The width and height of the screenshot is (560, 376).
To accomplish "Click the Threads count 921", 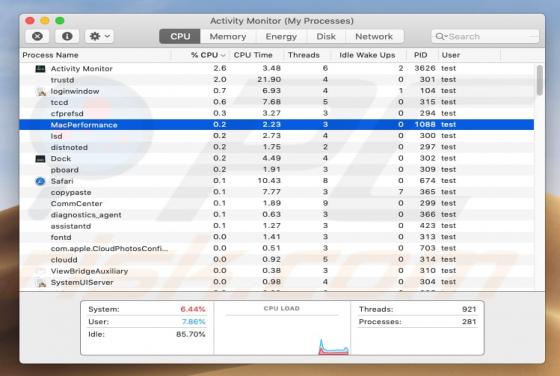I will [x=469, y=309].
